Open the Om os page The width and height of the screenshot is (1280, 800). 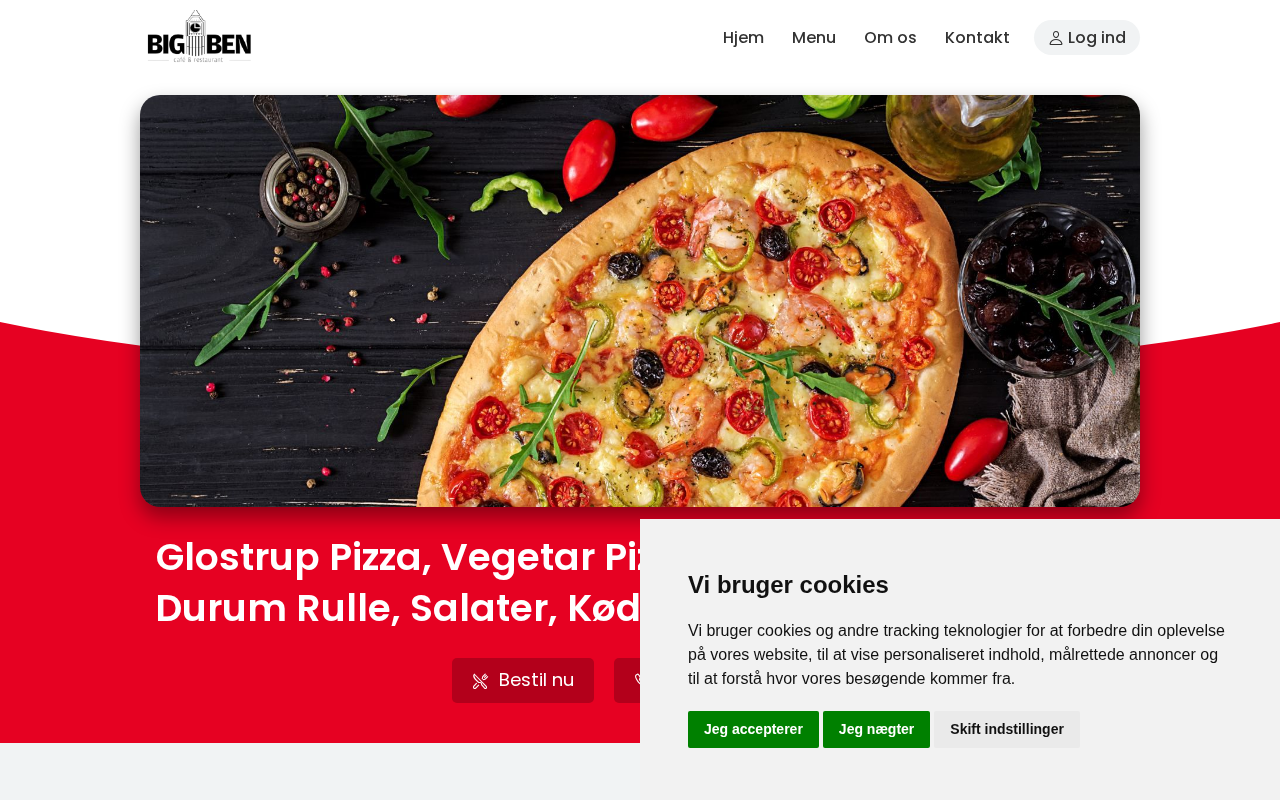[x=890, y=37]
